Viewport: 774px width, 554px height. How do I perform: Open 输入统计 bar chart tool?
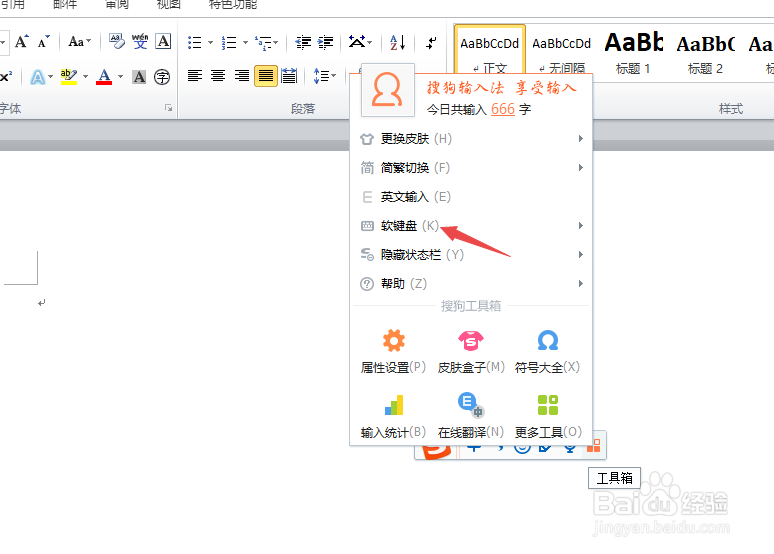(x=393, y=416)
